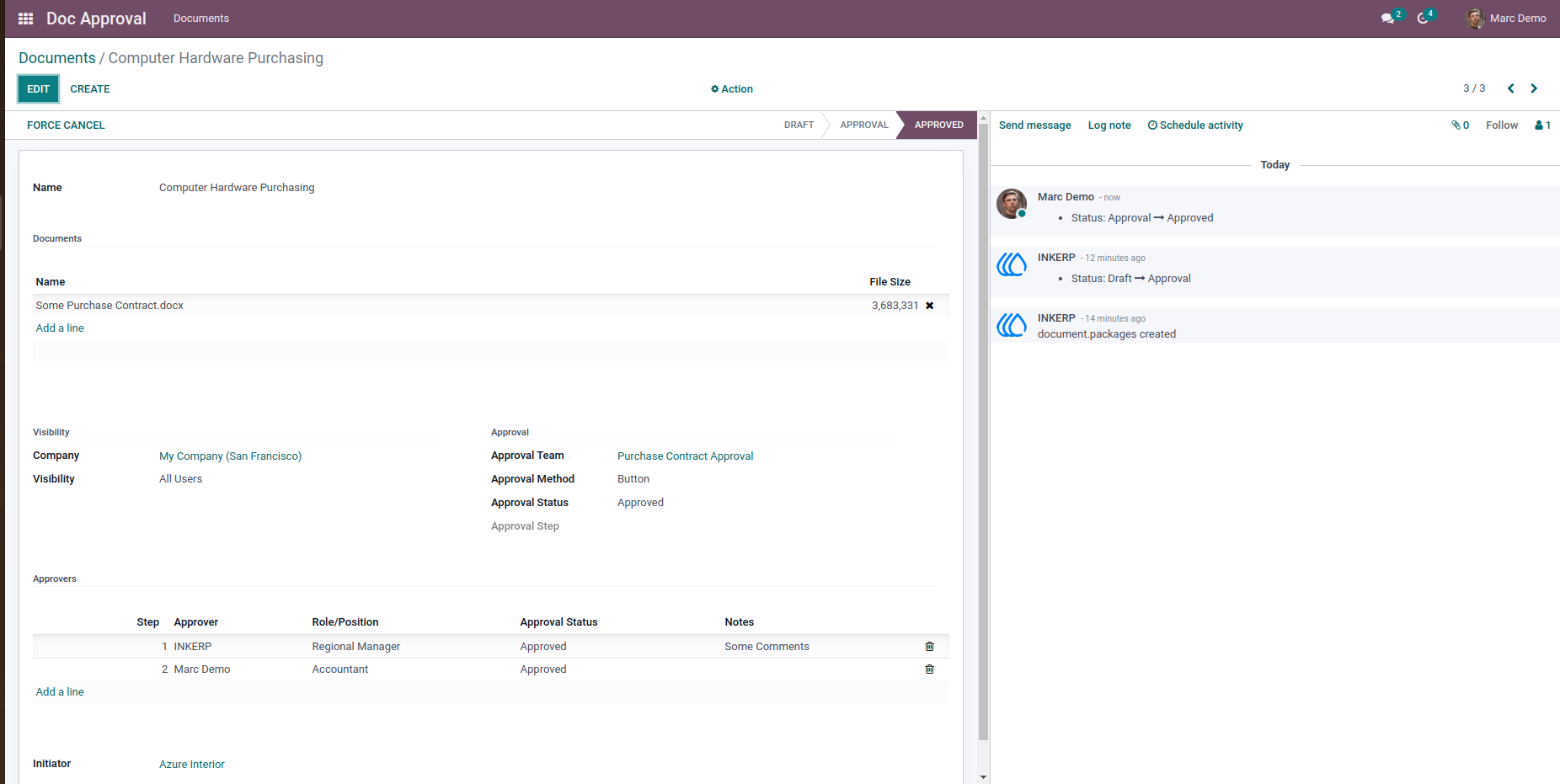This screenshot has height=784, width=1560.
Task: Open attachments paperclip counter
Action: click(1461, 125)
